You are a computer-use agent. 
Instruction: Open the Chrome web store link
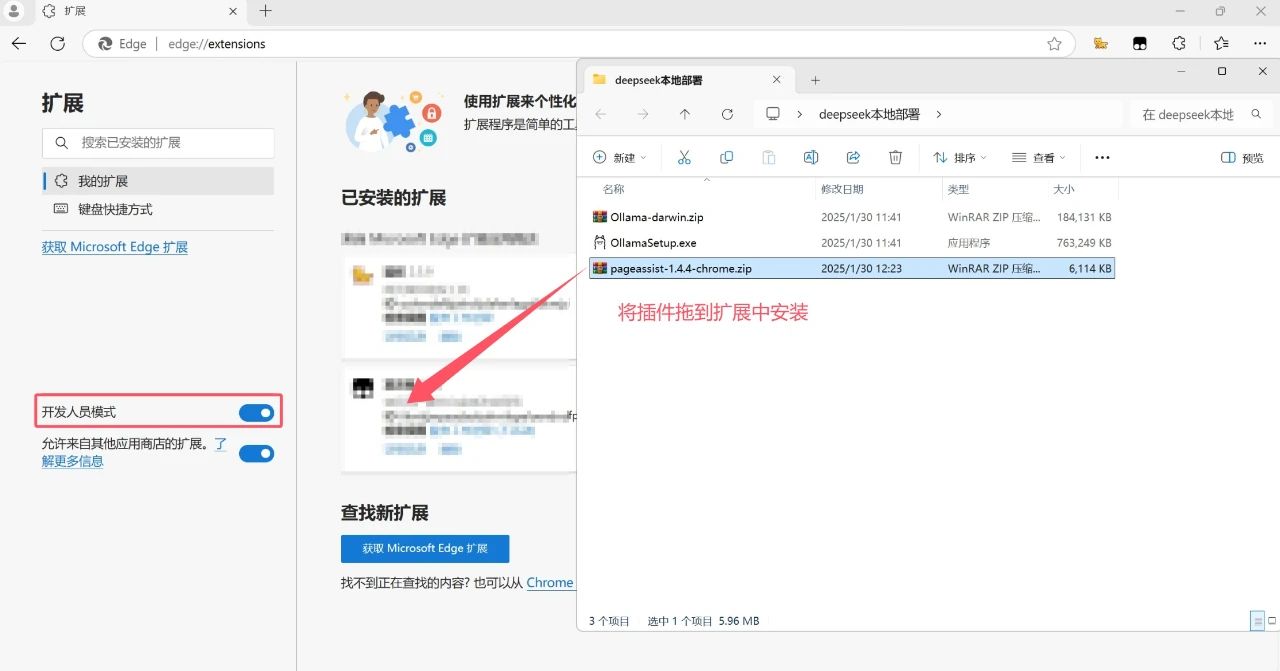pos(550,582)
